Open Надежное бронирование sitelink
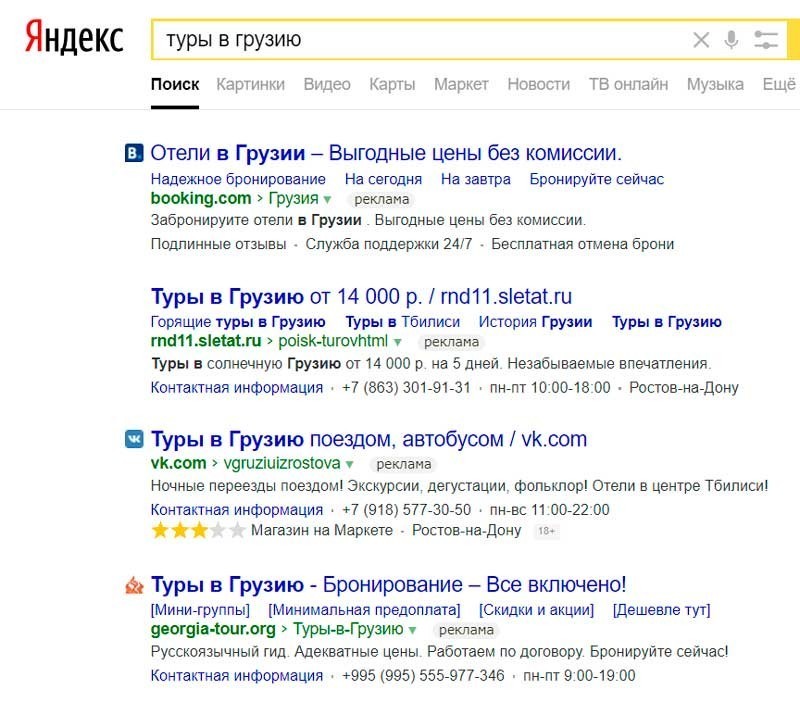Viewport: 800px width, 702px height. (x=238, y=179)
